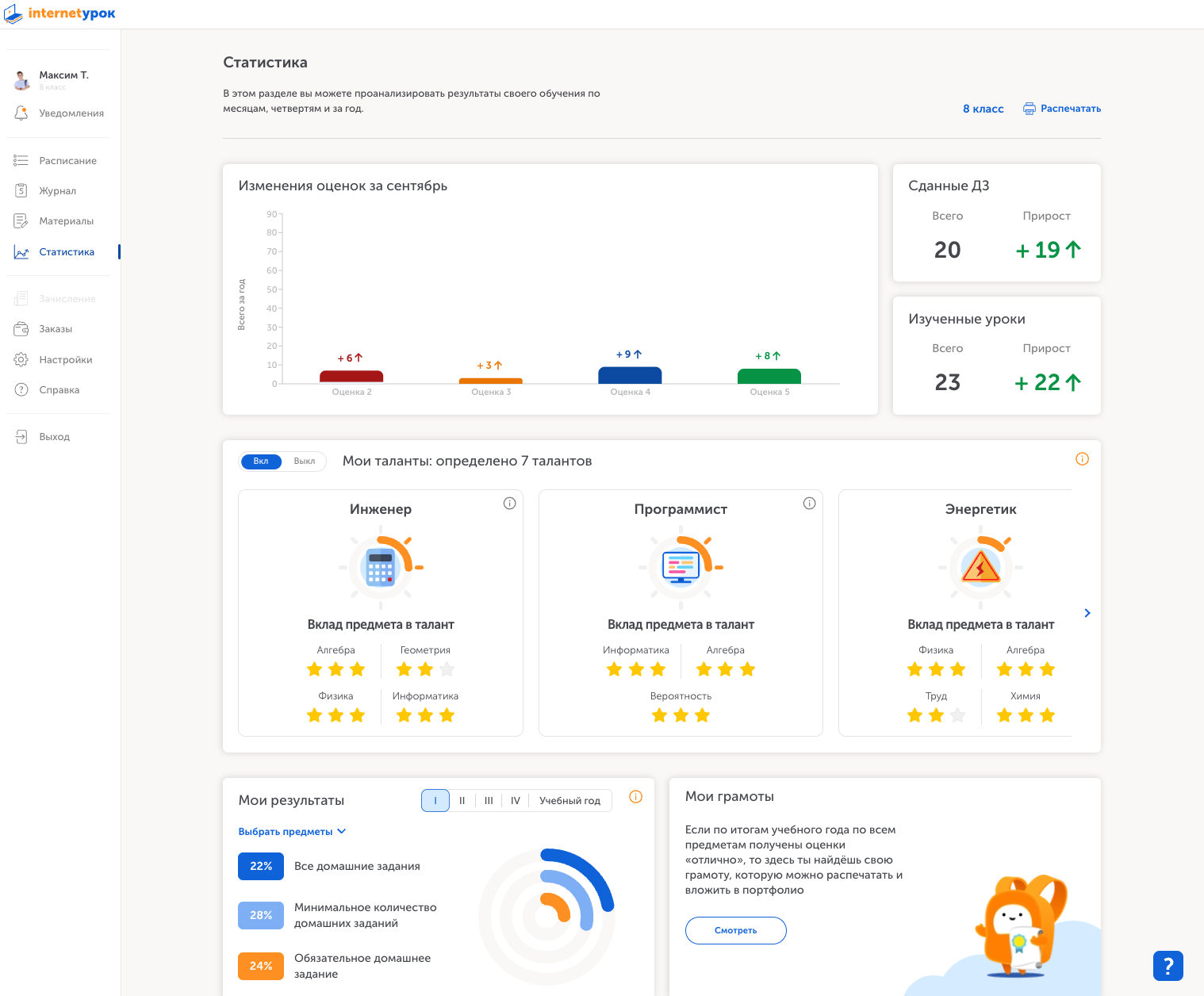
Task: Expand the Выбрать предметы dropdown
Action: (x=292, y=832)
